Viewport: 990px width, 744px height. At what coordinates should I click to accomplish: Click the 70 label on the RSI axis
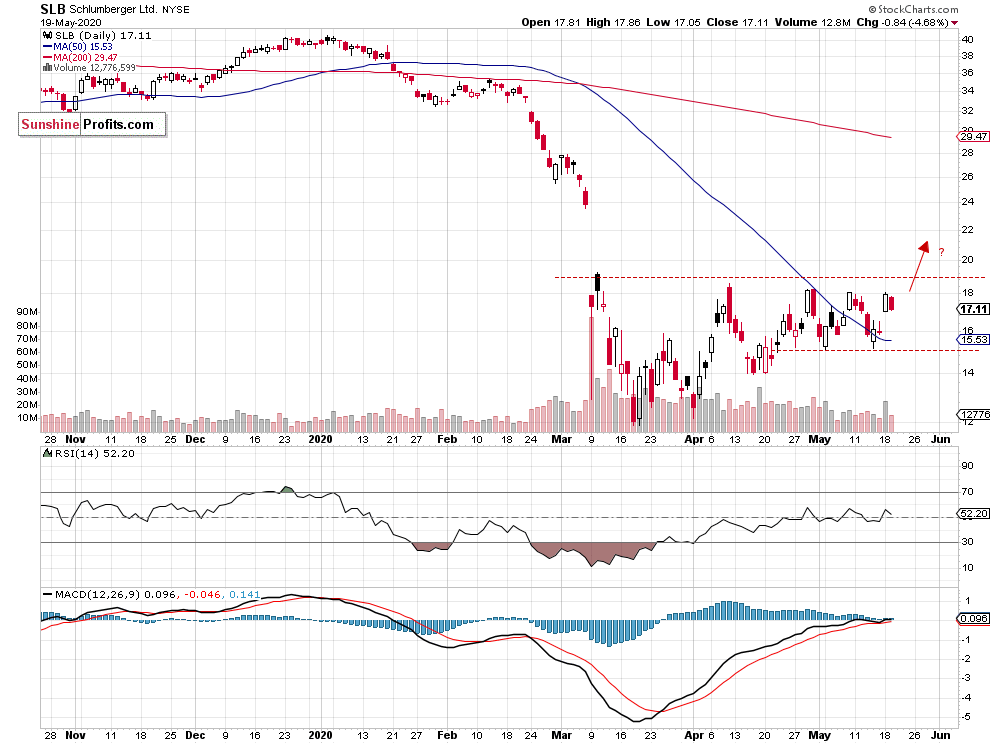pos(967,491)
